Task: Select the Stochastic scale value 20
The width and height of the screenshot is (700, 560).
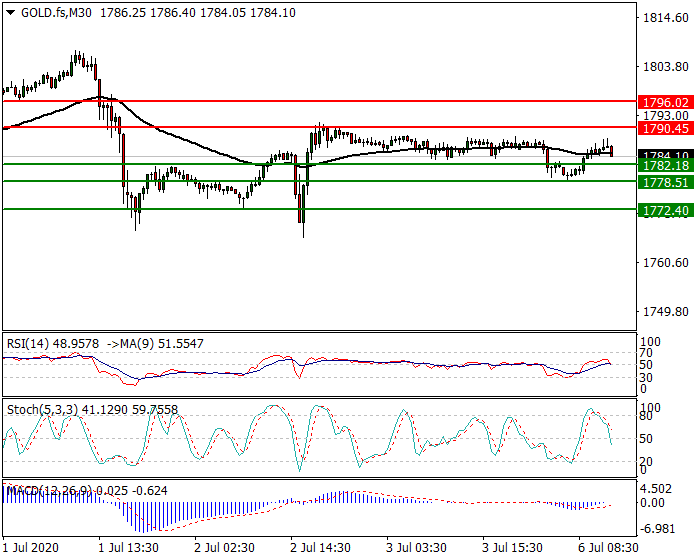Action: coord(646,461)
